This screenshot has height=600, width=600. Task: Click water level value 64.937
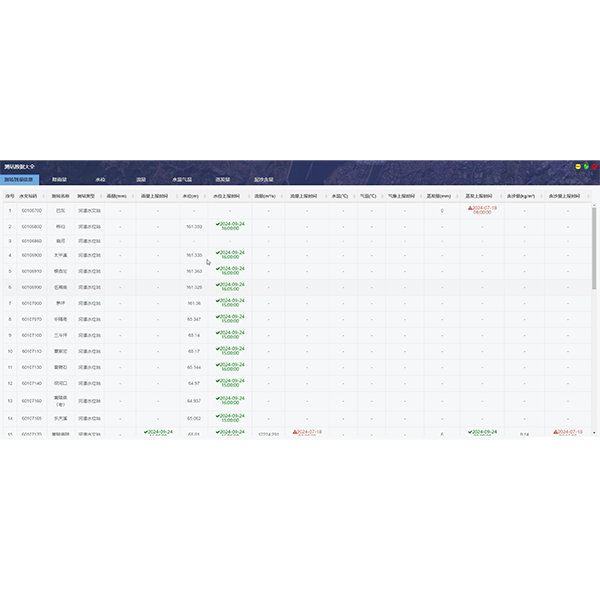tap(194, 401)
